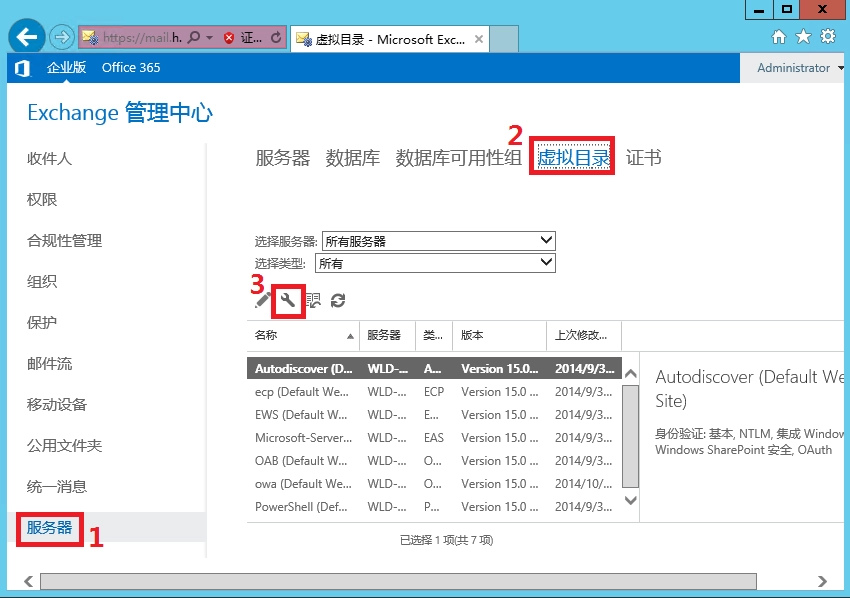
Task: Click the Office logo icon in header
Action: coord(22,68)
